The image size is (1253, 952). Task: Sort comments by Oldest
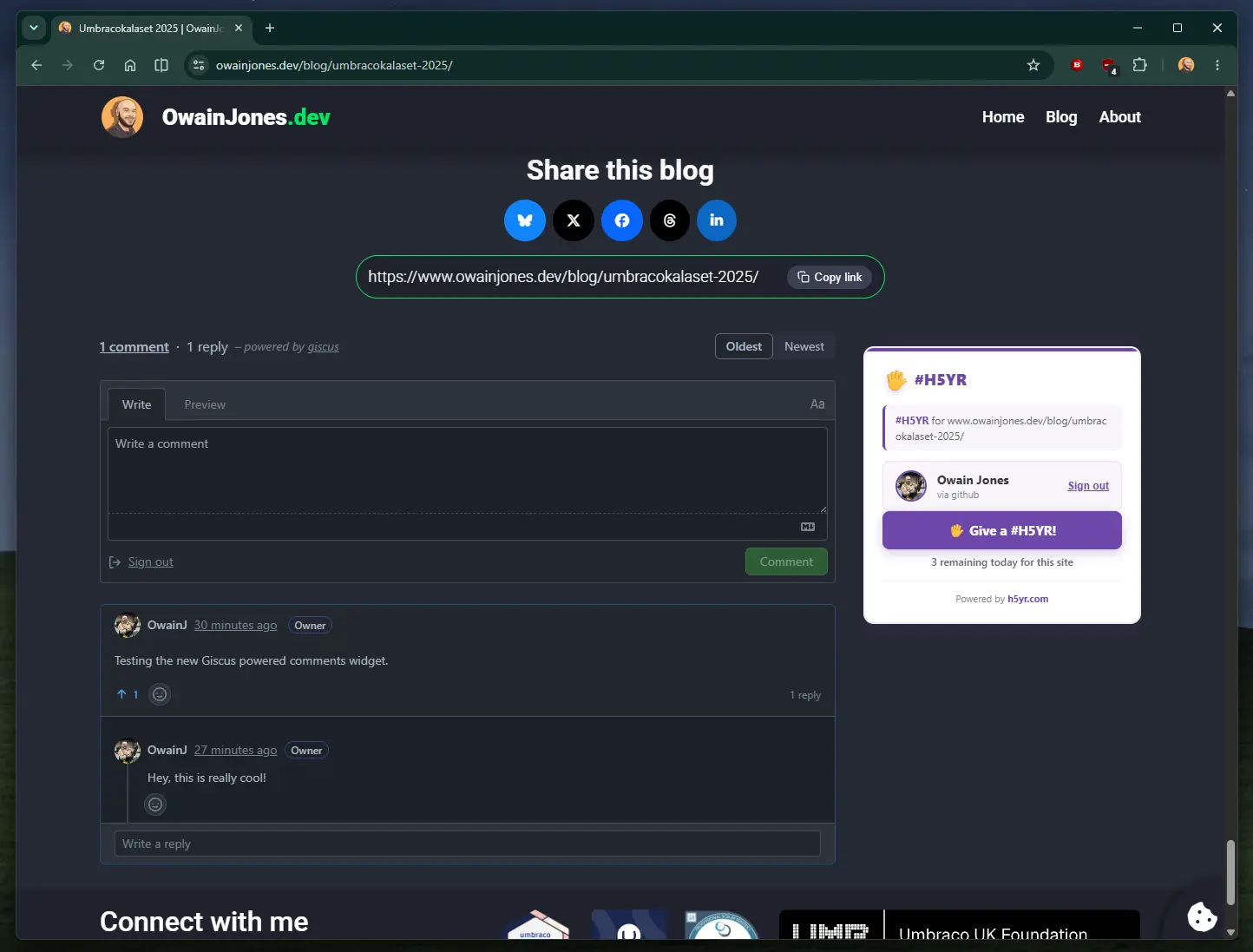pyautogui.click(x=744, y=346)
